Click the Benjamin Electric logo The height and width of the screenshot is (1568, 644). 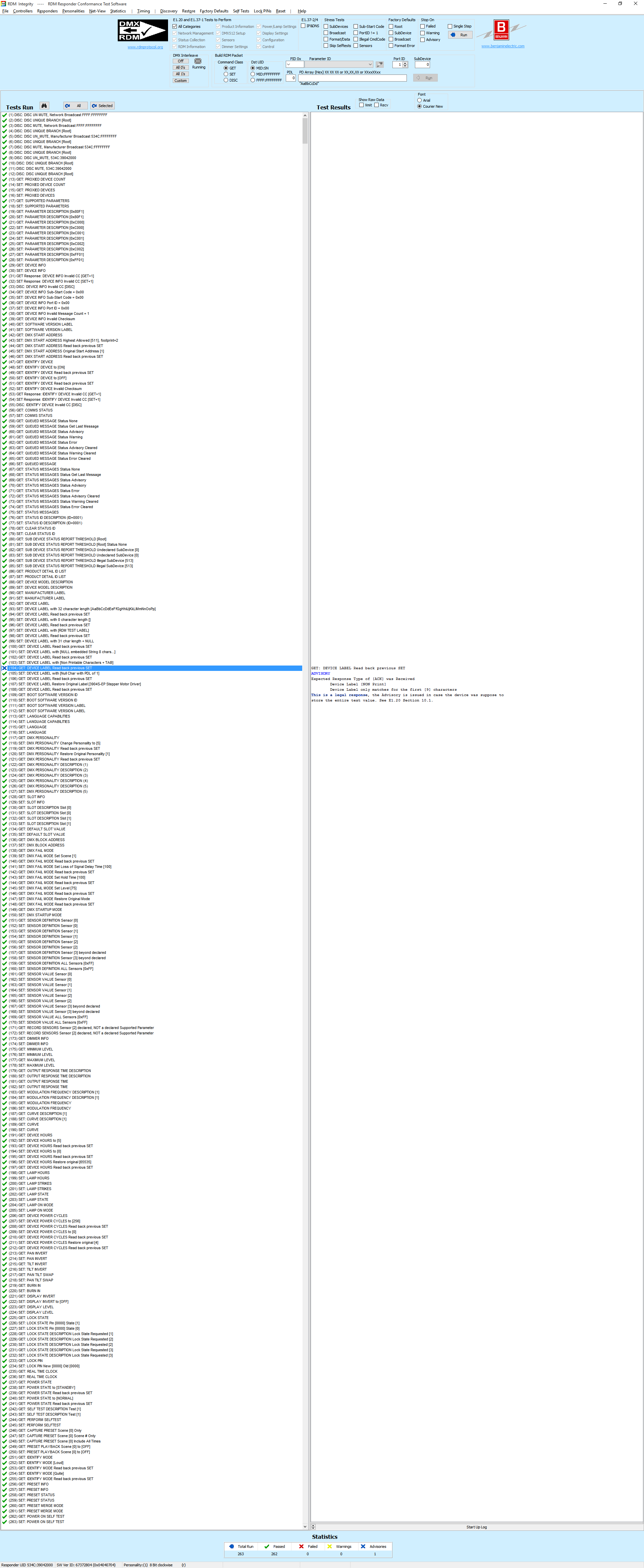[x=501, y=29]
